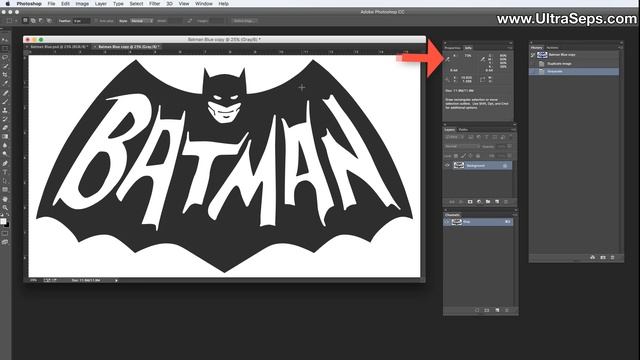The height and width of the screenshot is (360, 640).
Task: Delete layer using Layers panel trash icon
Action: pos(506,202)
